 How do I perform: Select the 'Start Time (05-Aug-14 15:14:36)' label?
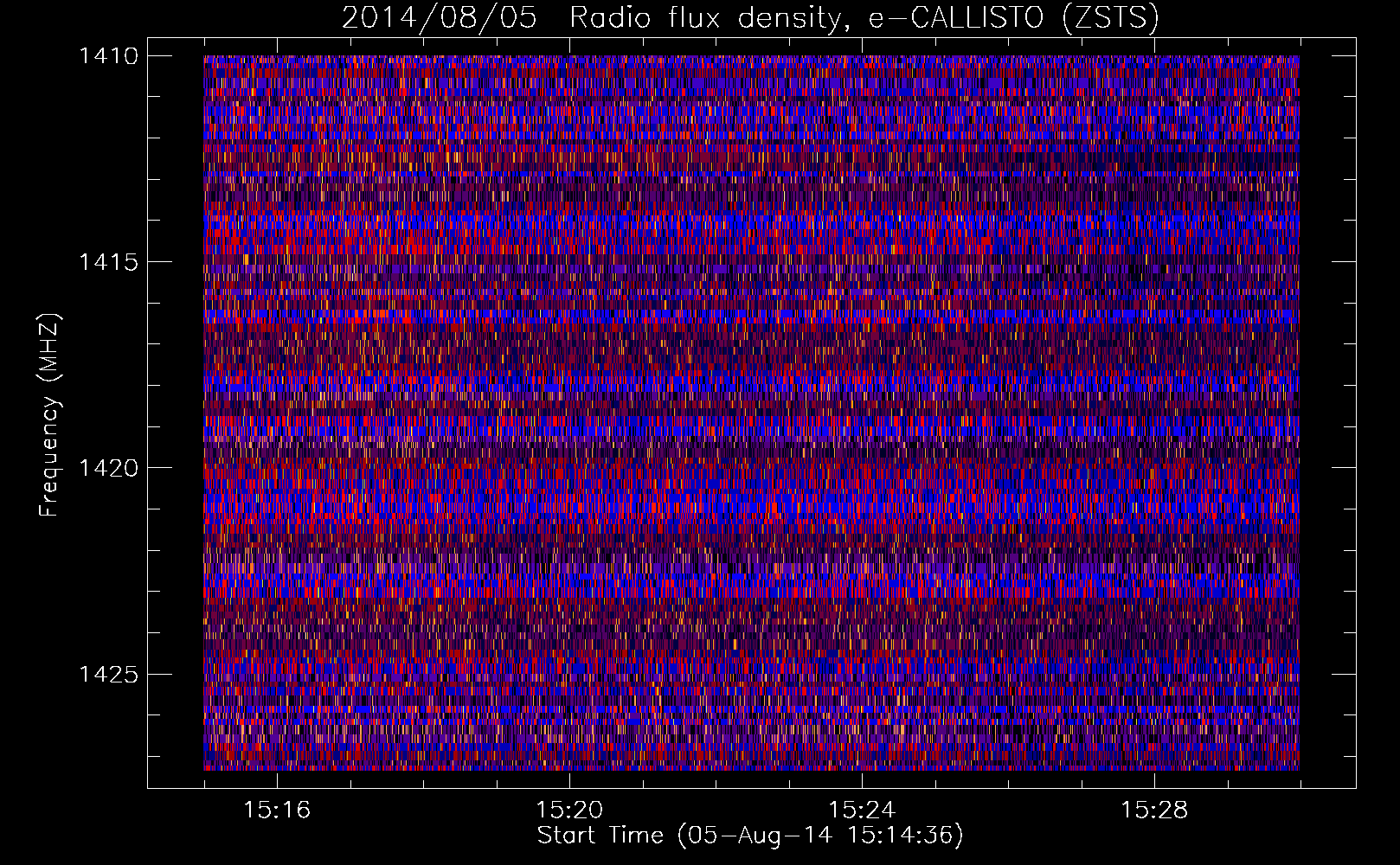750,836
